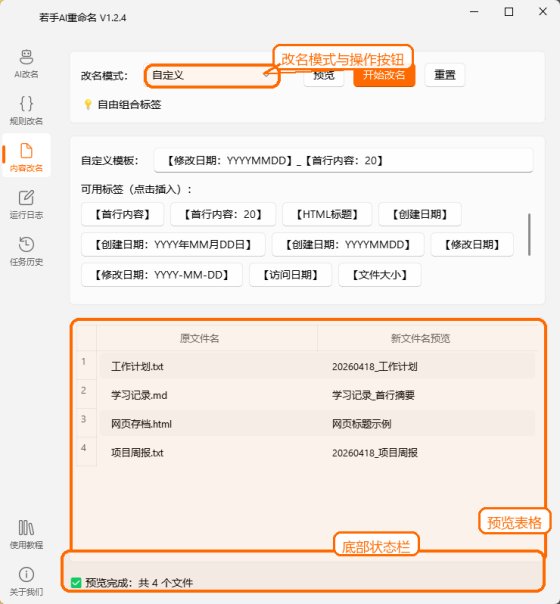Open the AI改名 robot icon
The width and height of the screenshot is (560, 604).
coord(26,57)
